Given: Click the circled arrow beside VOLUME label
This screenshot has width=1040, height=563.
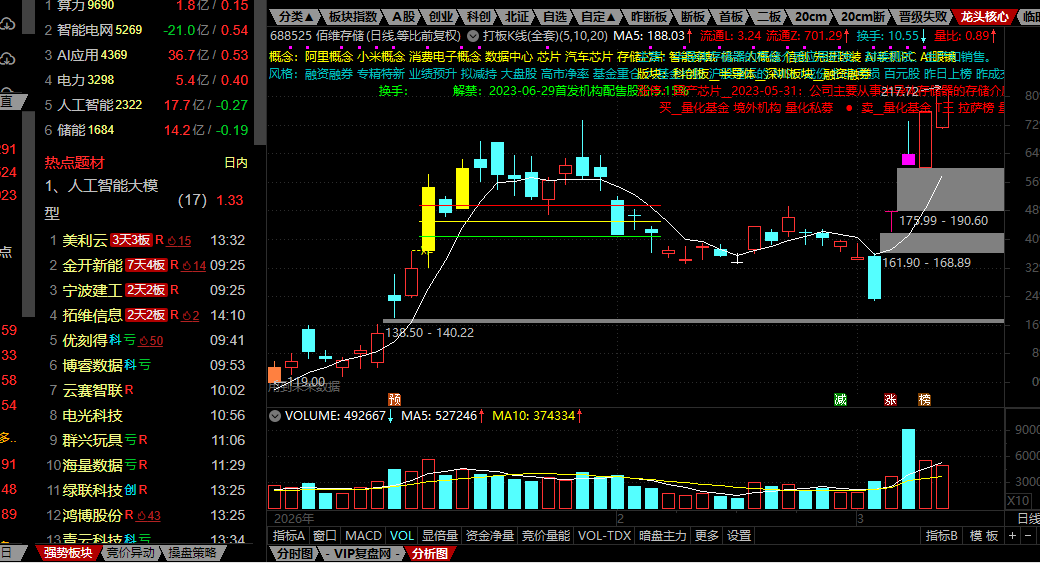Looking at the screenshot, I should pyautogui.click(x=276, y=415).
